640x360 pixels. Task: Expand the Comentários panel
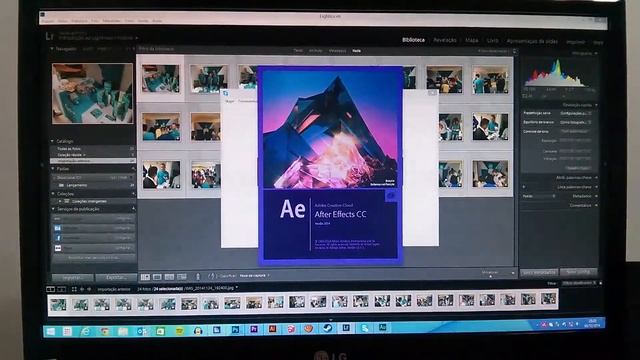click(596, 206)
